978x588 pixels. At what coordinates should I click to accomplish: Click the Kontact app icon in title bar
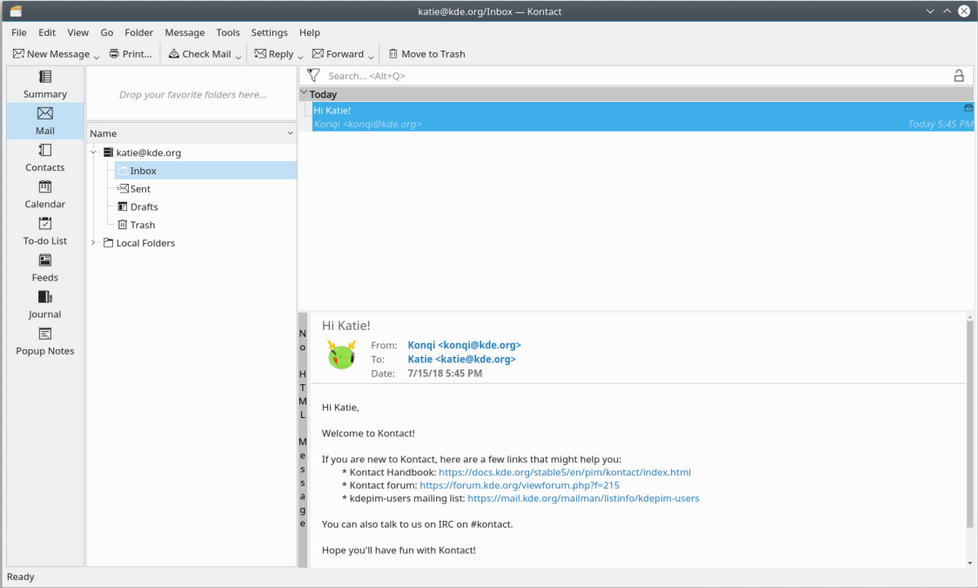click(16, 11)
